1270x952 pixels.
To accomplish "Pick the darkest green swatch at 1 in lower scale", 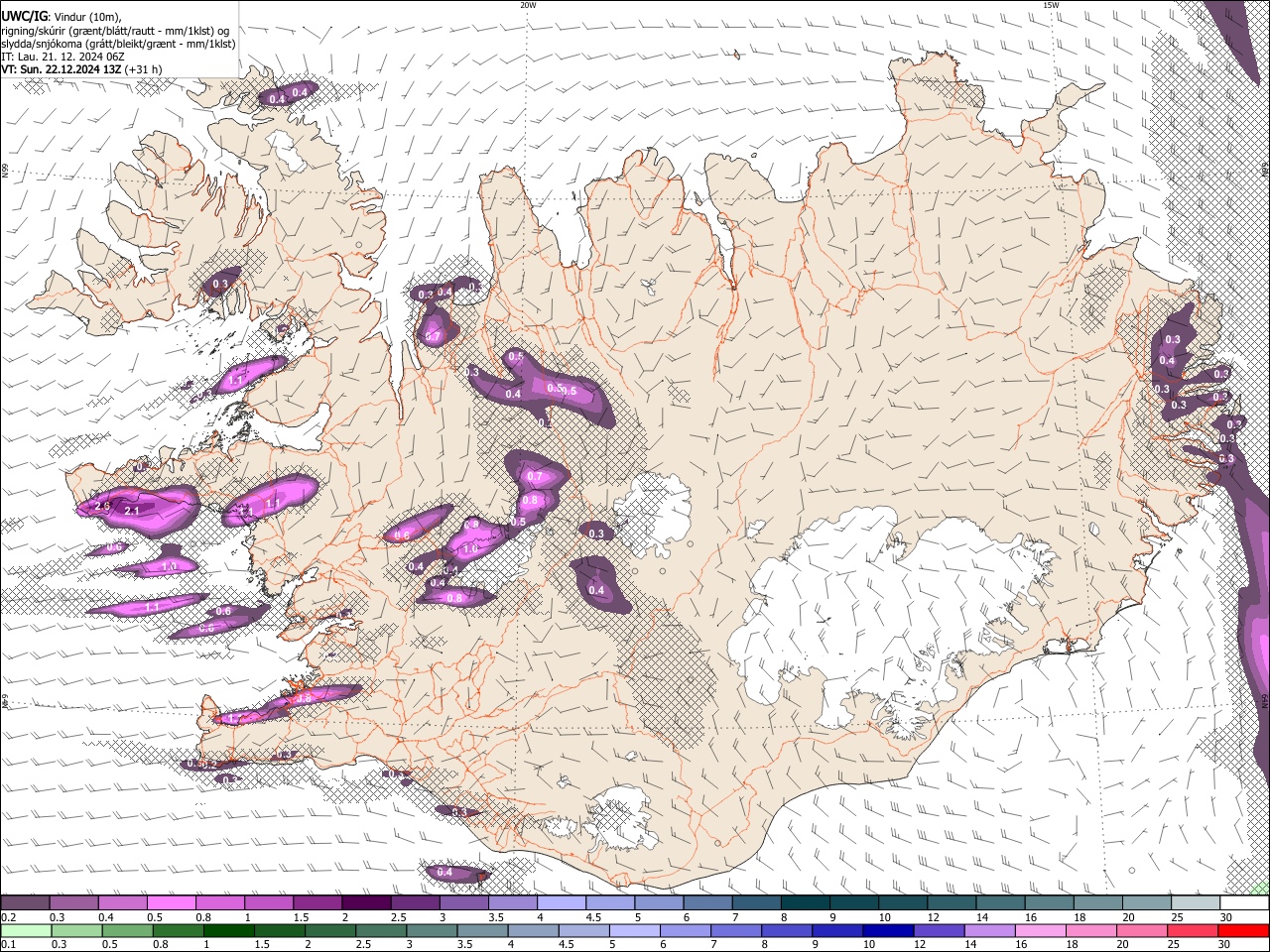I will click(229, 931).
